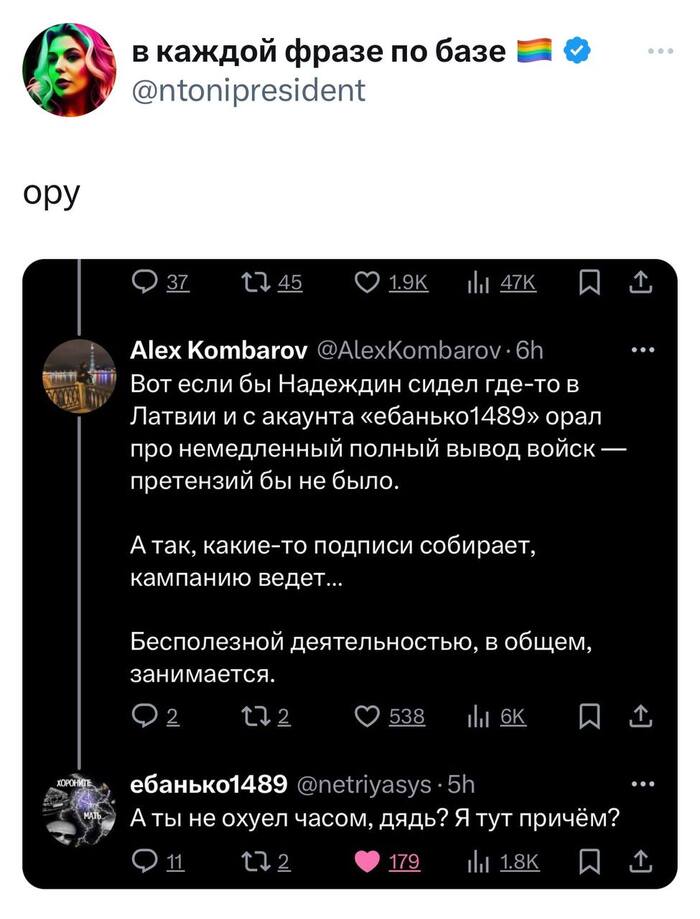Bookmark the top quoted tweet
Screen dimensions: 700x919
(x=589, y=283)
